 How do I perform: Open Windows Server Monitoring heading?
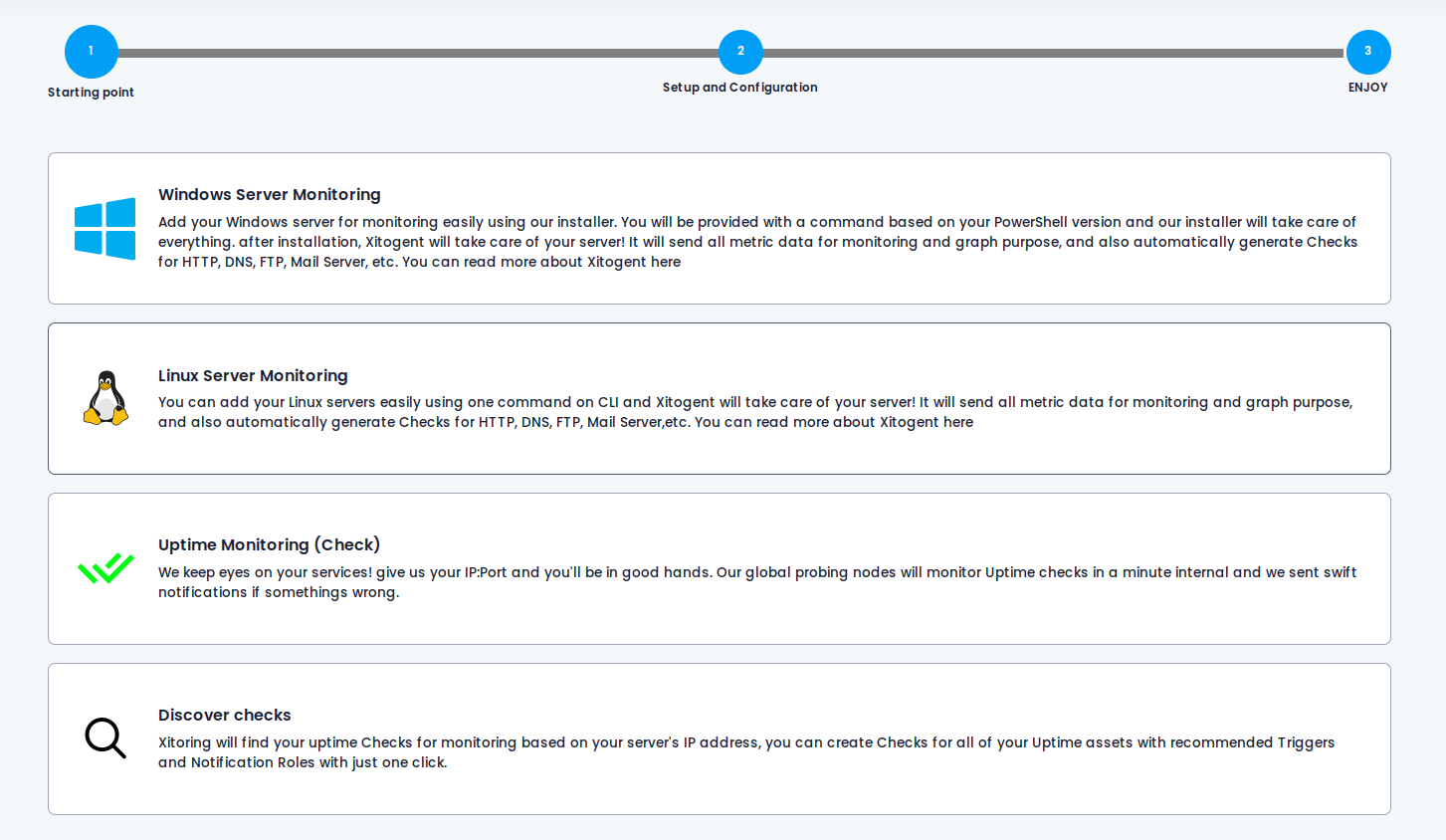click(270, 195)
